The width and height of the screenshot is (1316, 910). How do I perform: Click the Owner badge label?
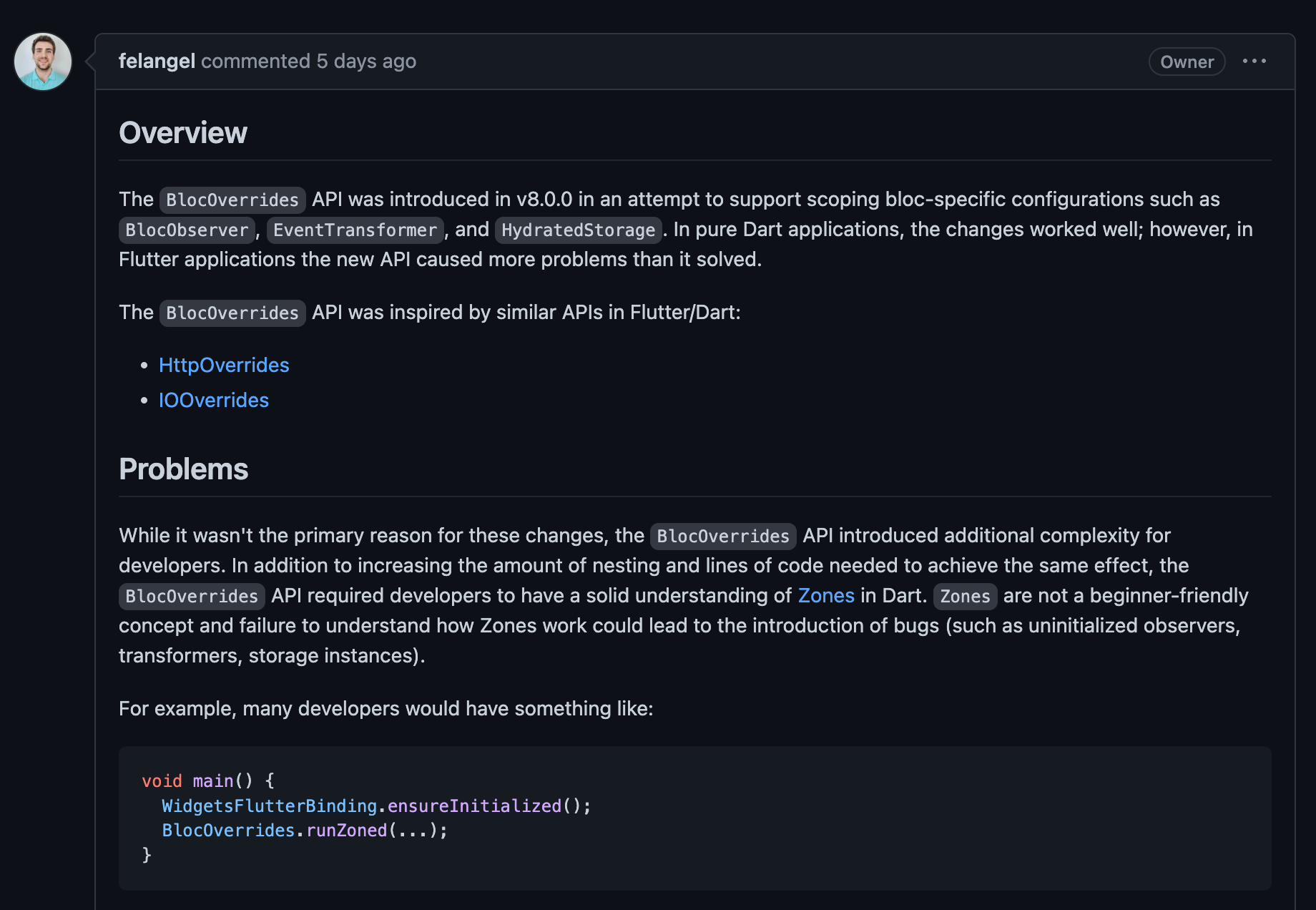pos(1187,62)
